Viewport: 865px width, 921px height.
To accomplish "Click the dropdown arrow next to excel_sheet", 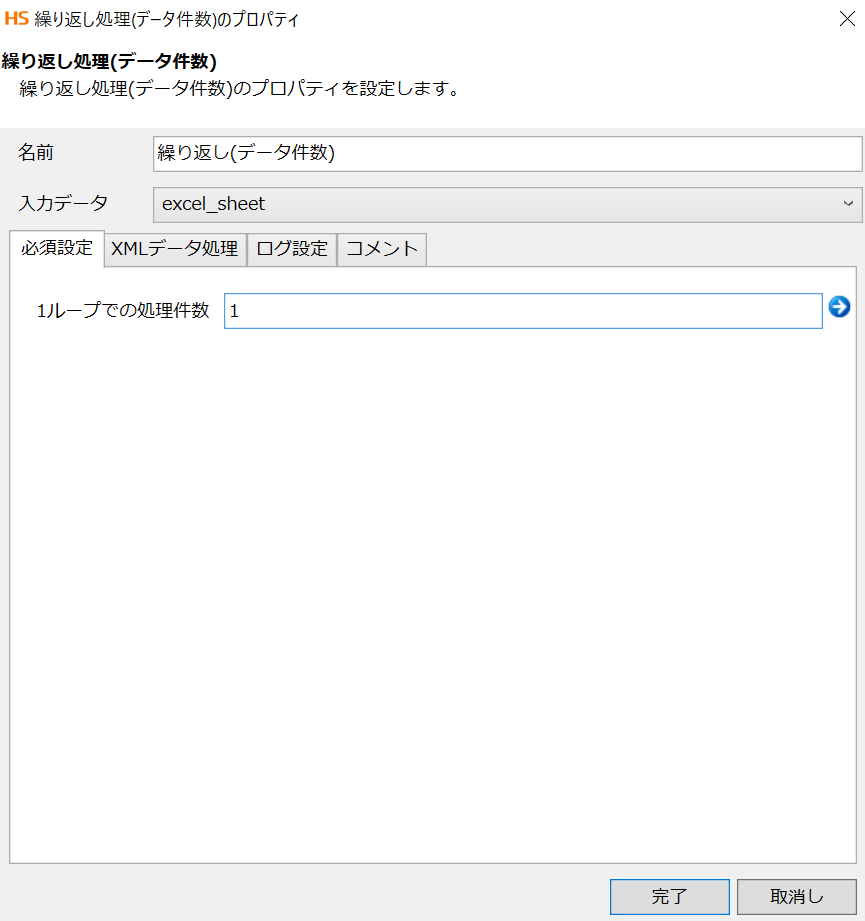I will click(x=849, y=204).
